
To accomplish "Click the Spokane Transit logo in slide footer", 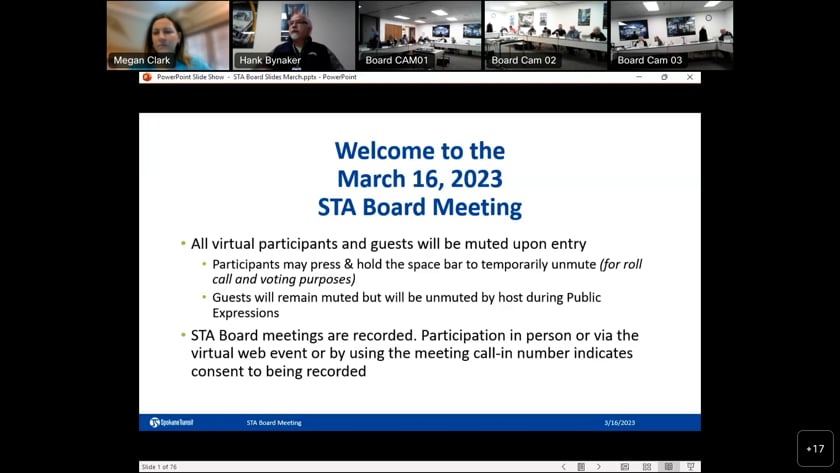I will coord(171,423).
